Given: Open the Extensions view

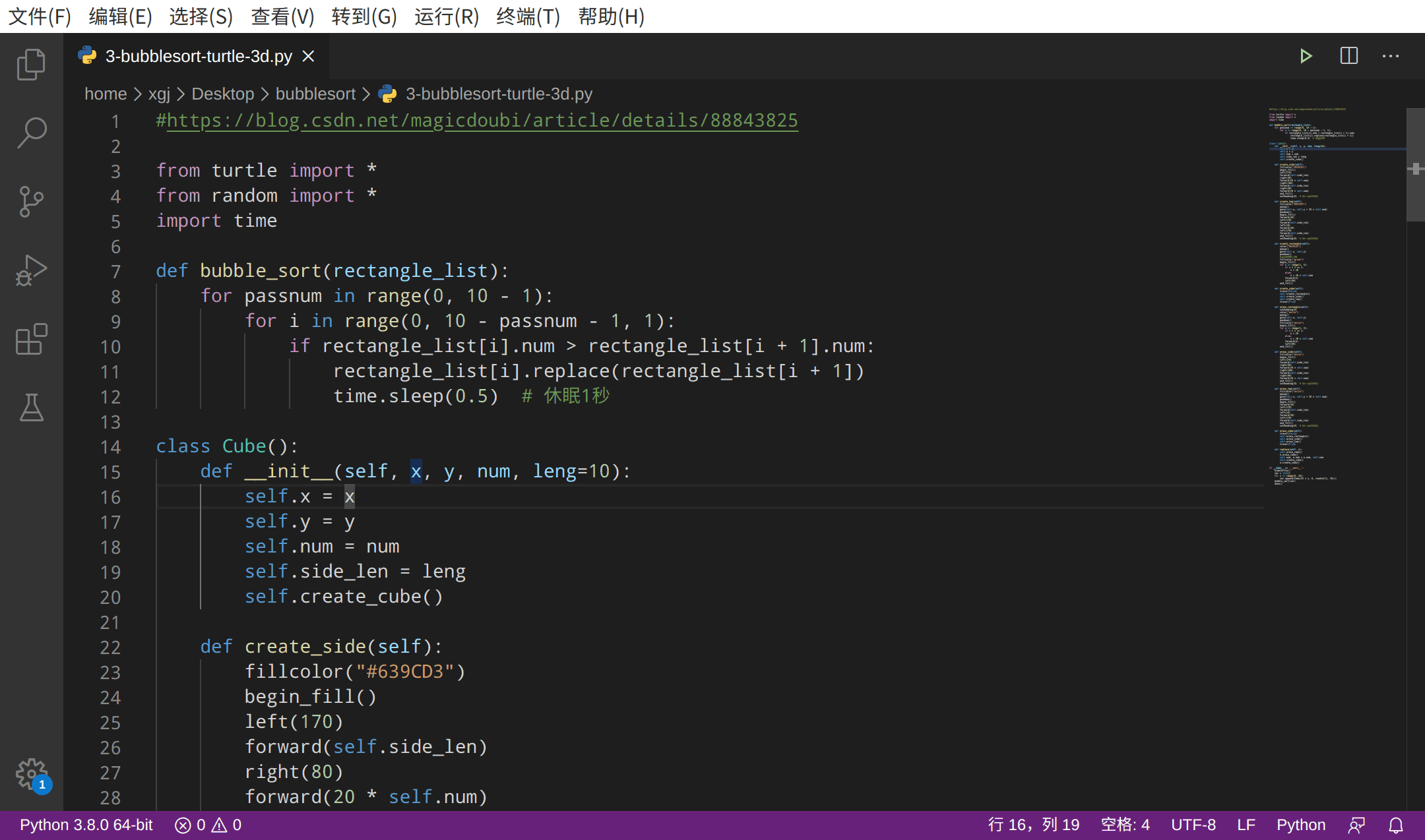Looking at the screenshot, I should click(31, 340).
